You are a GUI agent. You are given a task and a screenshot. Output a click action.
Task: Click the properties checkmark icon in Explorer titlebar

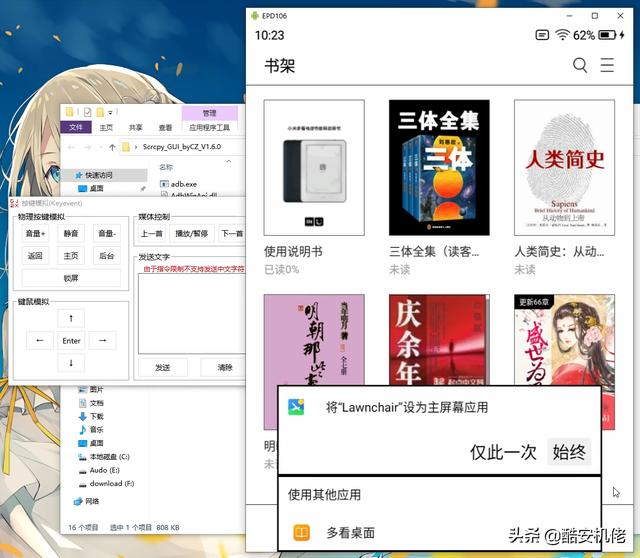tap(87, 112)
